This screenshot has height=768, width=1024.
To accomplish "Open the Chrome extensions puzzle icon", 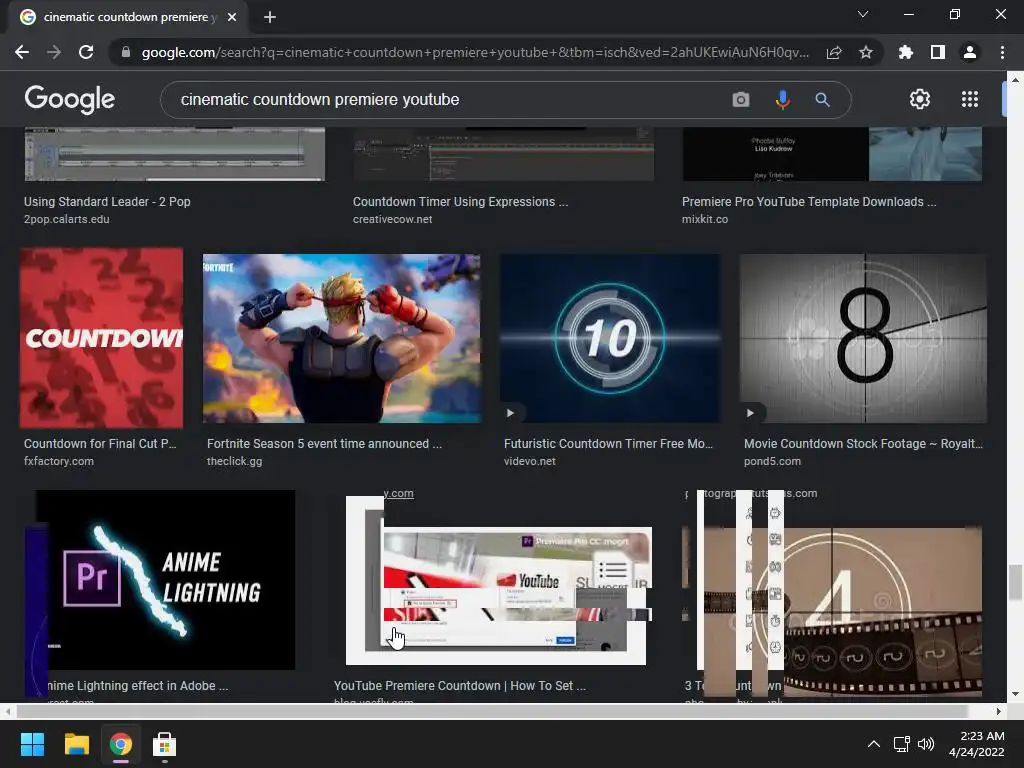I will click(906, 52).
